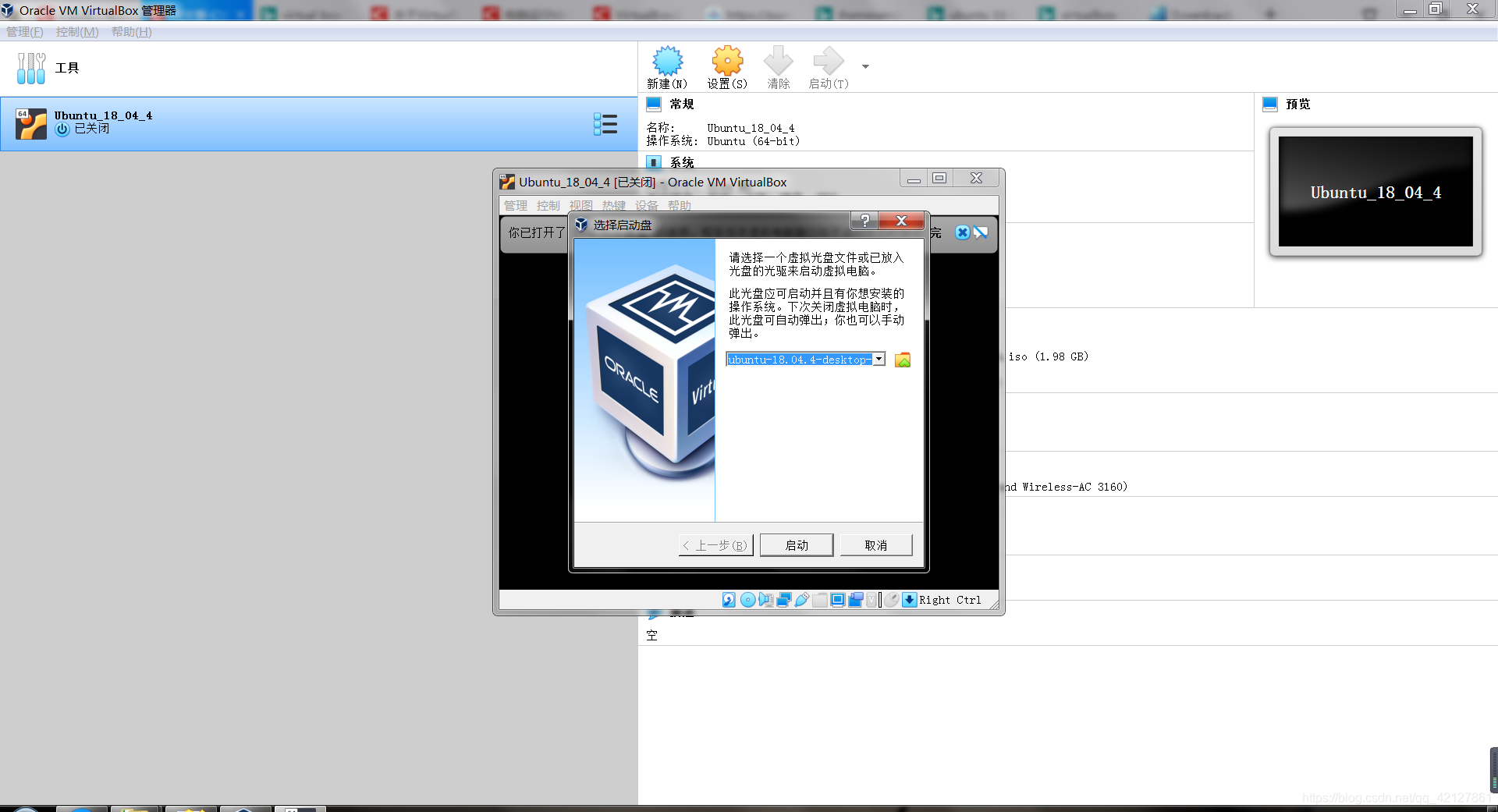Open Settings (设置) from the manager toolbar
The image size is (1498, 812).
[x=727, y=68]
